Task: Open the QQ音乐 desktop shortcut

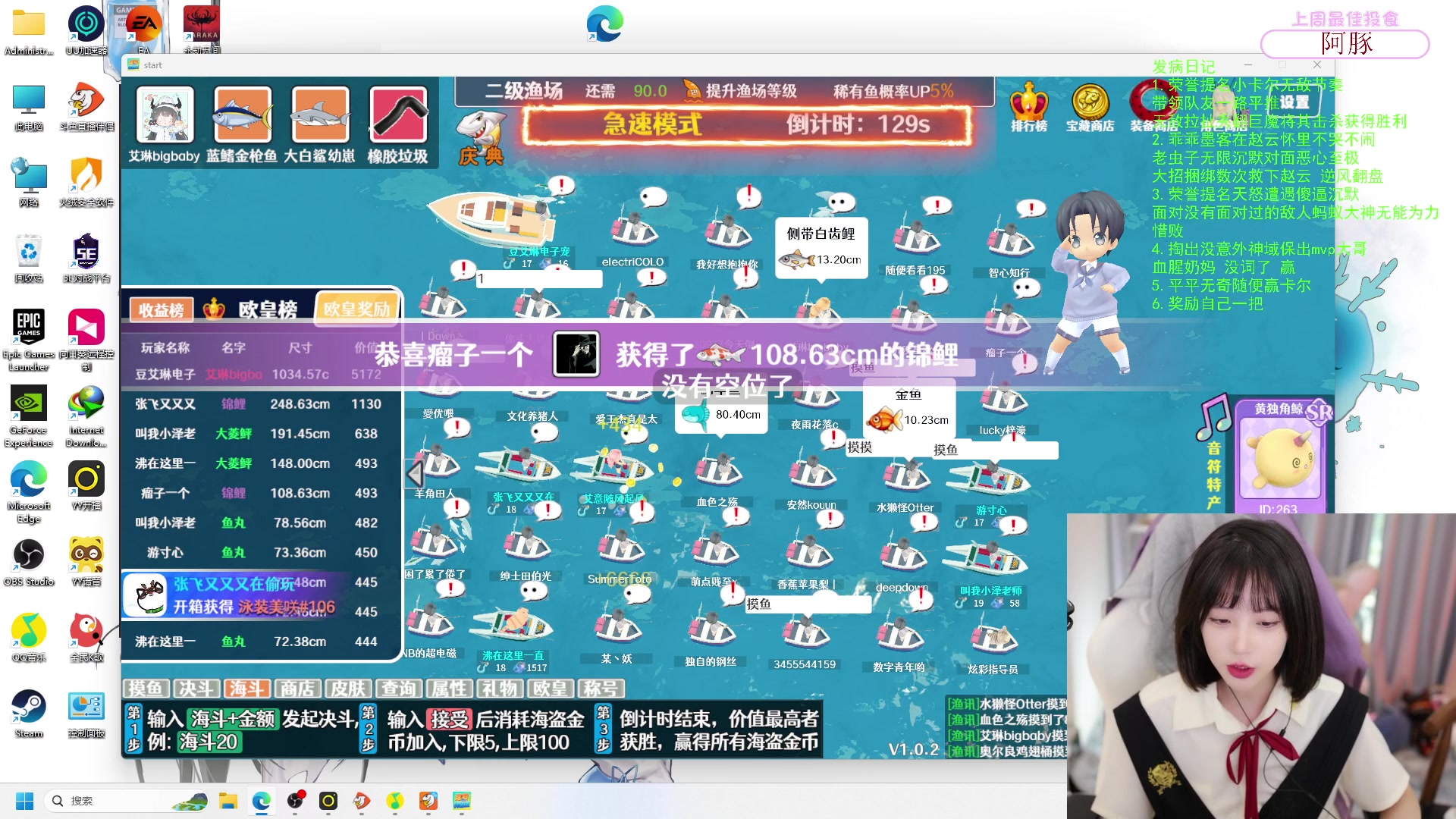Action: coord(29,637)
